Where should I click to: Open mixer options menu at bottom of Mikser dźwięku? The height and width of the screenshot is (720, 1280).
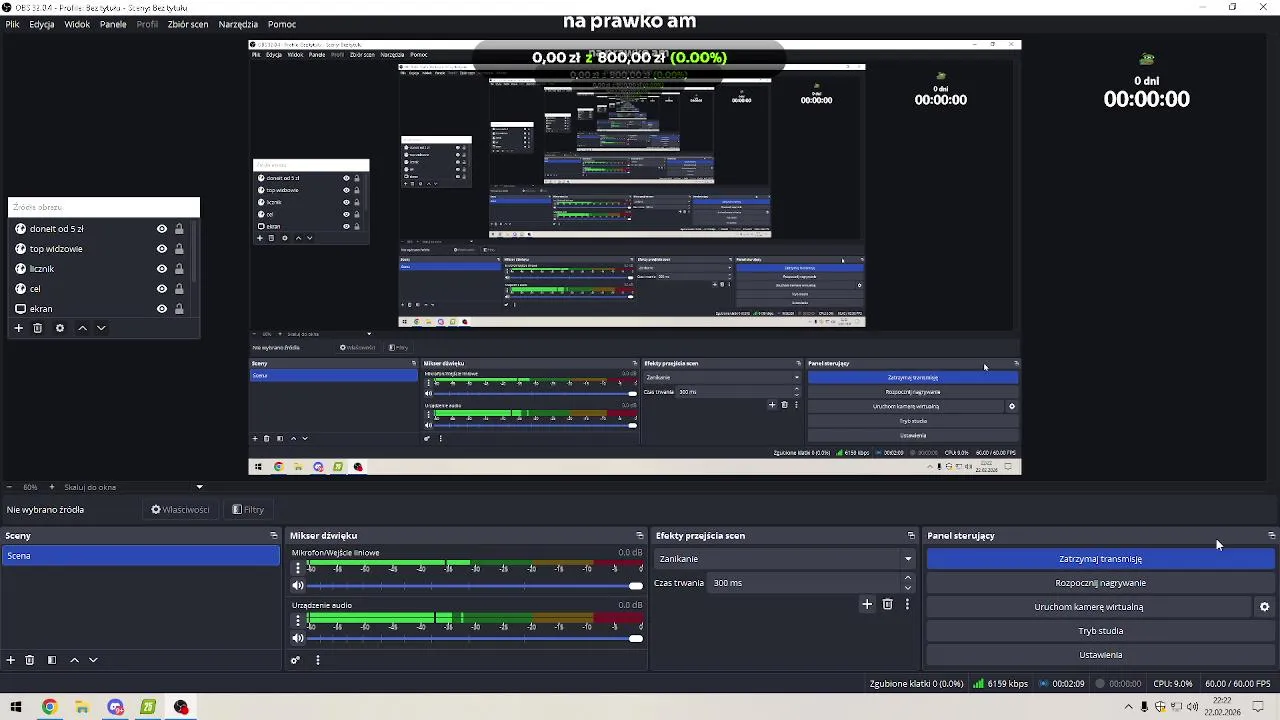[318, 660]
